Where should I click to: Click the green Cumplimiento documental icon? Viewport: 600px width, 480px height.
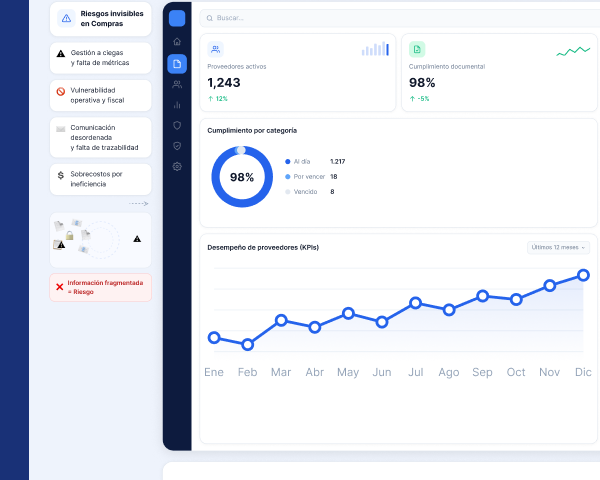[x=417, y=49]
